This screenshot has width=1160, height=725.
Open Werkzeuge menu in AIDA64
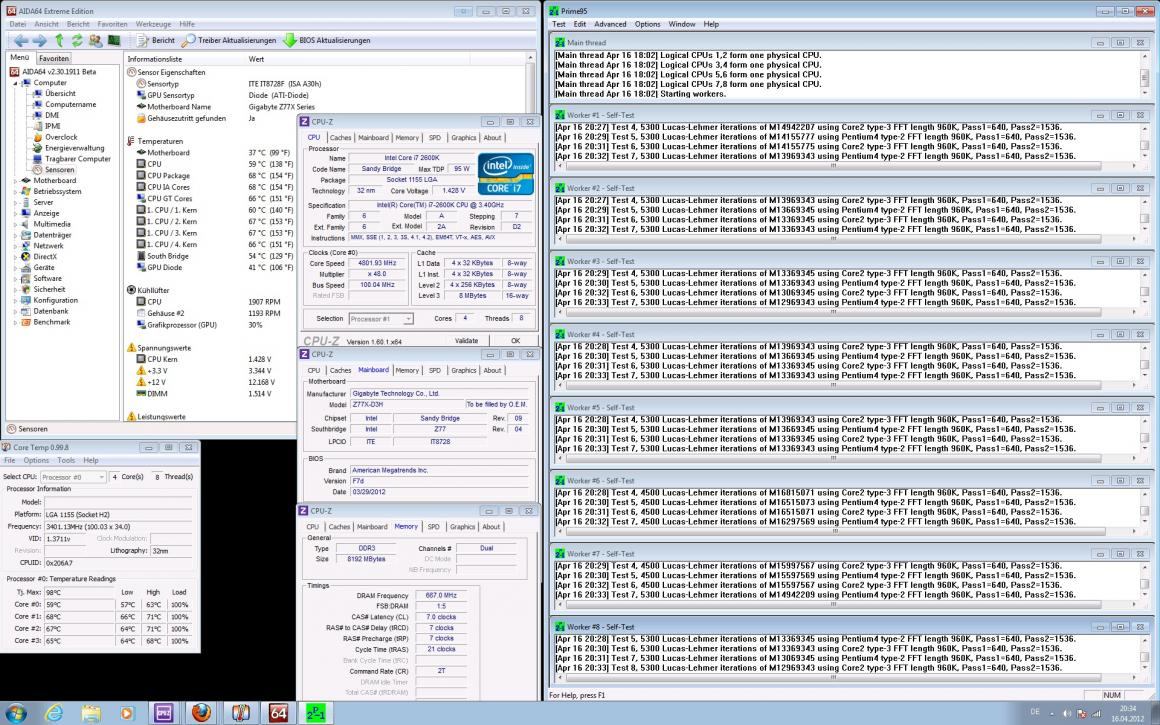[153, 24]
